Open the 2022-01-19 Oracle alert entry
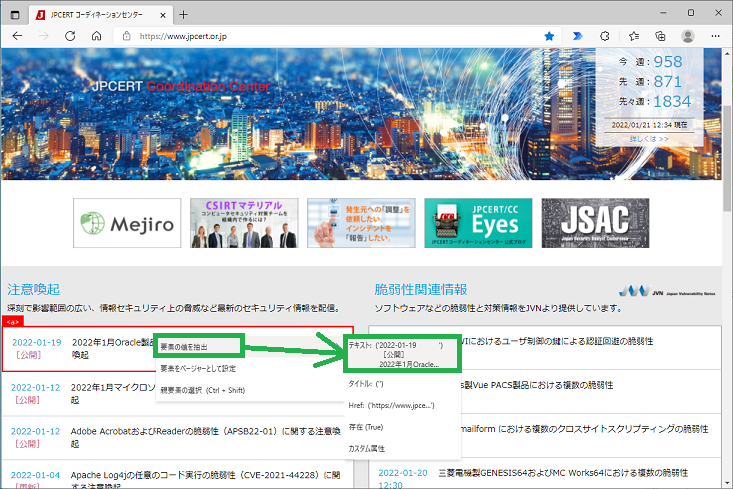Screen dimensions: 733x489 click(178, 349)
